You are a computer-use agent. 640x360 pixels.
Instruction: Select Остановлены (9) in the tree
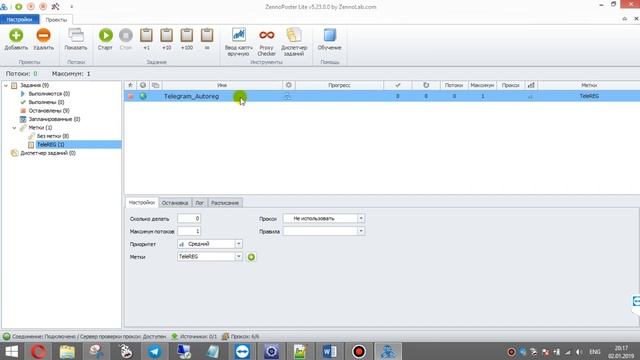(x=49, y=111)
